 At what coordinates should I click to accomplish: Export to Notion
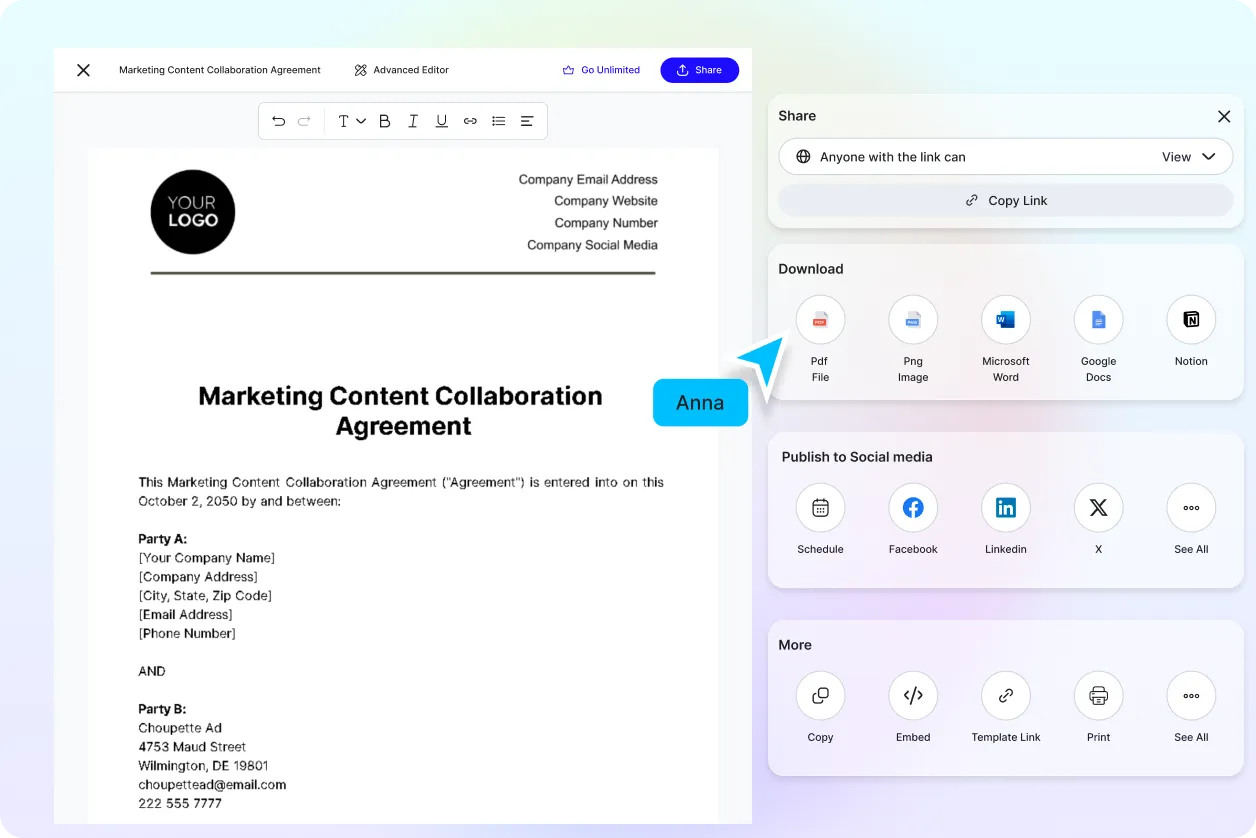click(1191, 320)
